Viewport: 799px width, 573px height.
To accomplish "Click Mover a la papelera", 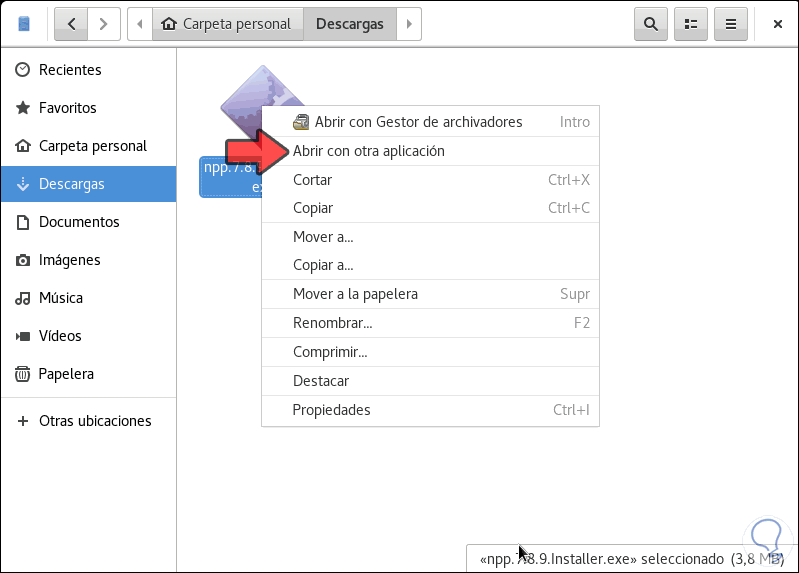I will [x=355, y=294].
